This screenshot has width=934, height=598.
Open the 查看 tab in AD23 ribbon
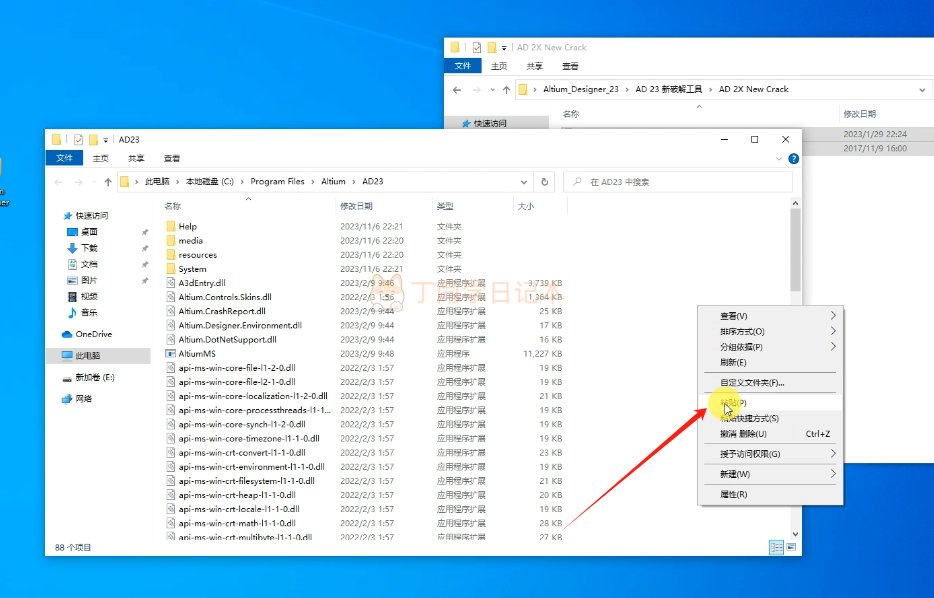point(172,158)
